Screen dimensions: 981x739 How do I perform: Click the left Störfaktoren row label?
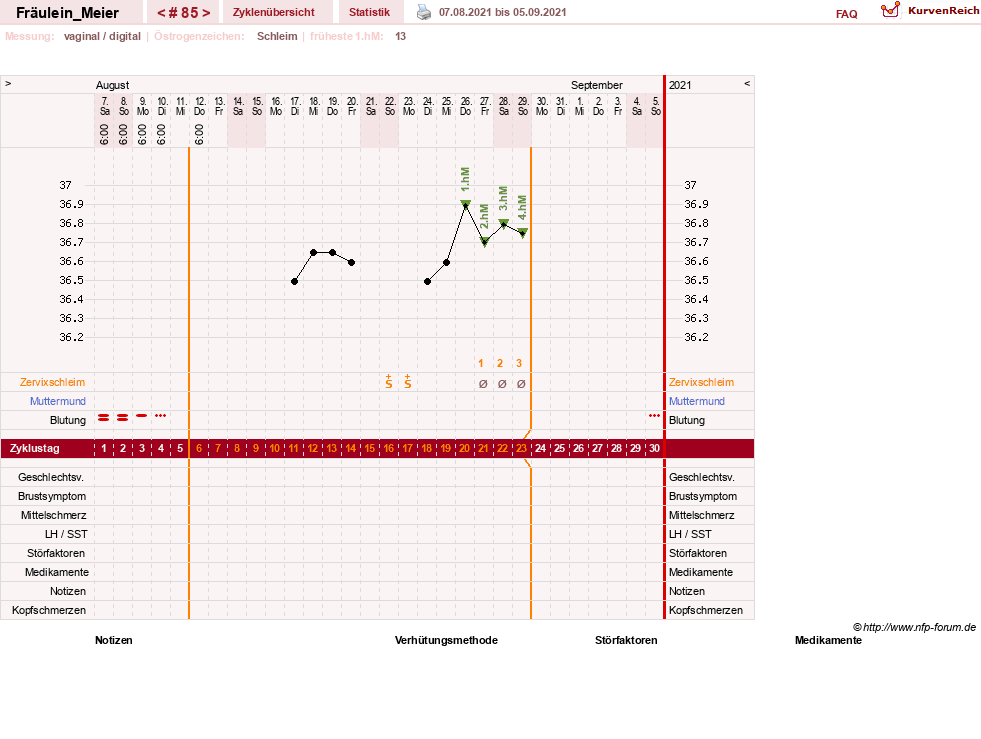(x=56, y=553)
